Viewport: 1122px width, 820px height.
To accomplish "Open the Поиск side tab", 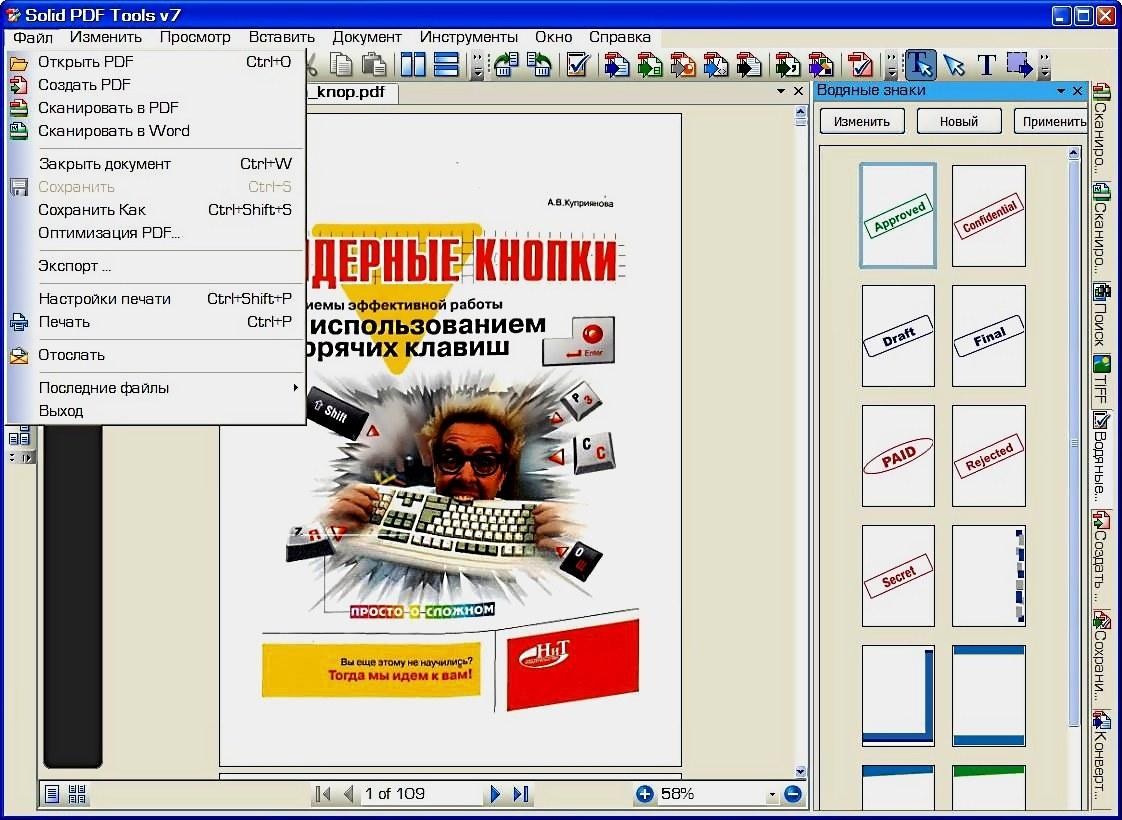I will tap(1101, 313).
